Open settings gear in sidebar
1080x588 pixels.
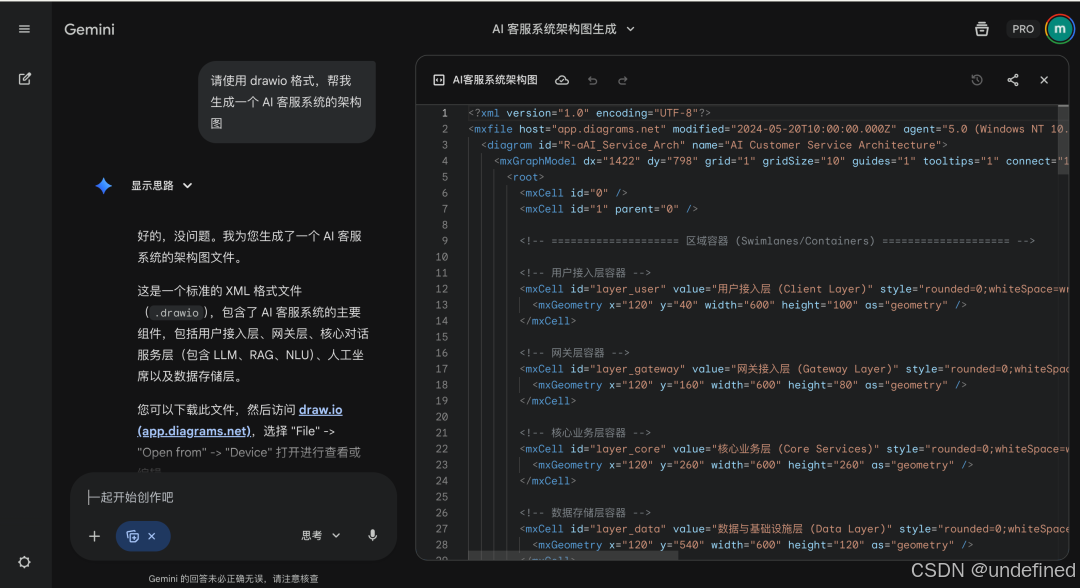click(x=24, y=562)
